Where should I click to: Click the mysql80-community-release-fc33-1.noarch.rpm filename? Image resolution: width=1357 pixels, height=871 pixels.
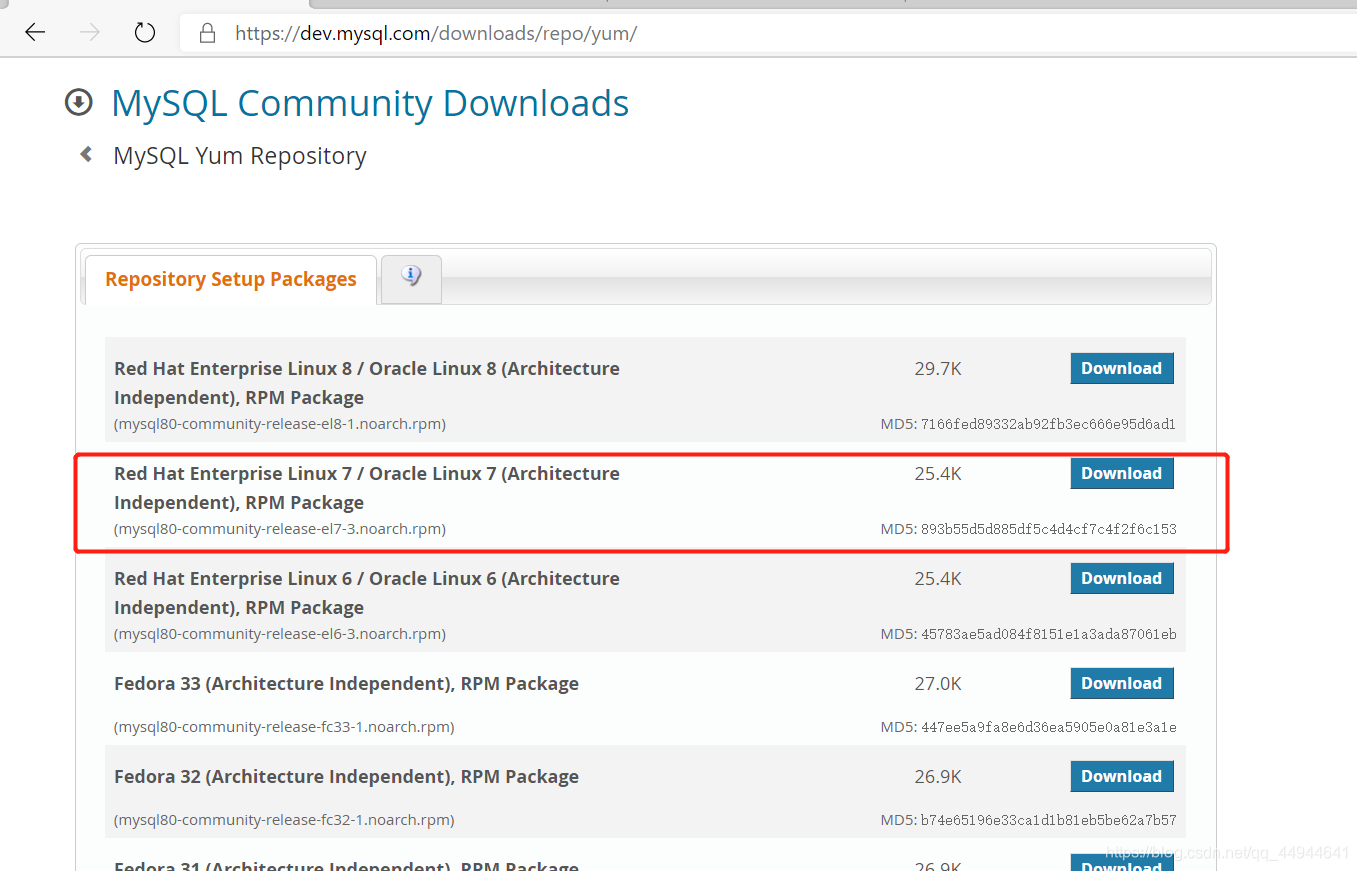284,727
